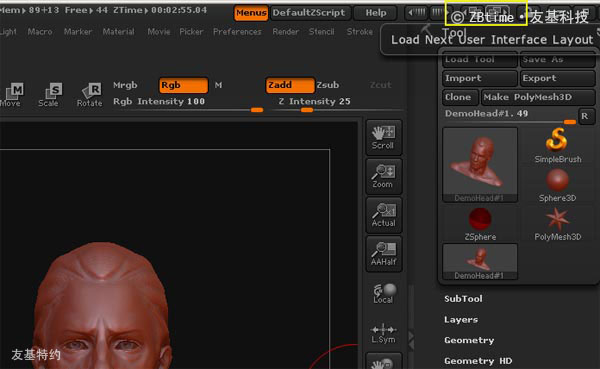Select the Rotate tool
This screenshot has width=600, height=369.
(90, 95)
